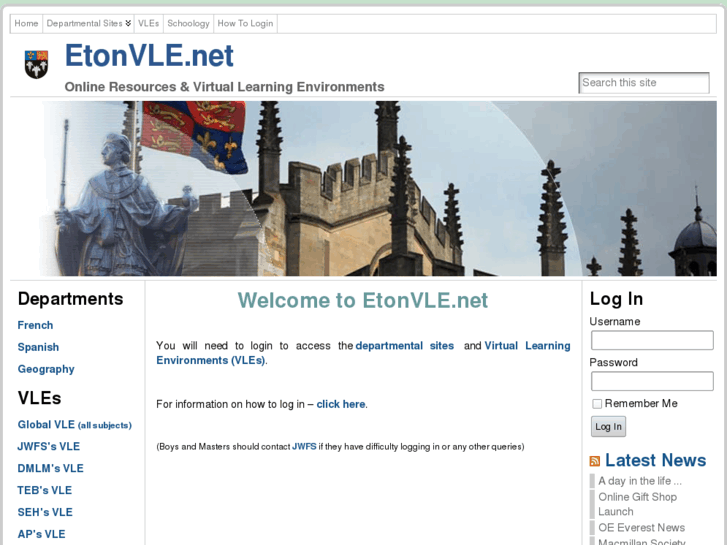Tick the Remember Me checkbox
The width and height of the screenshot is (727, 545).
pos(597,404)
